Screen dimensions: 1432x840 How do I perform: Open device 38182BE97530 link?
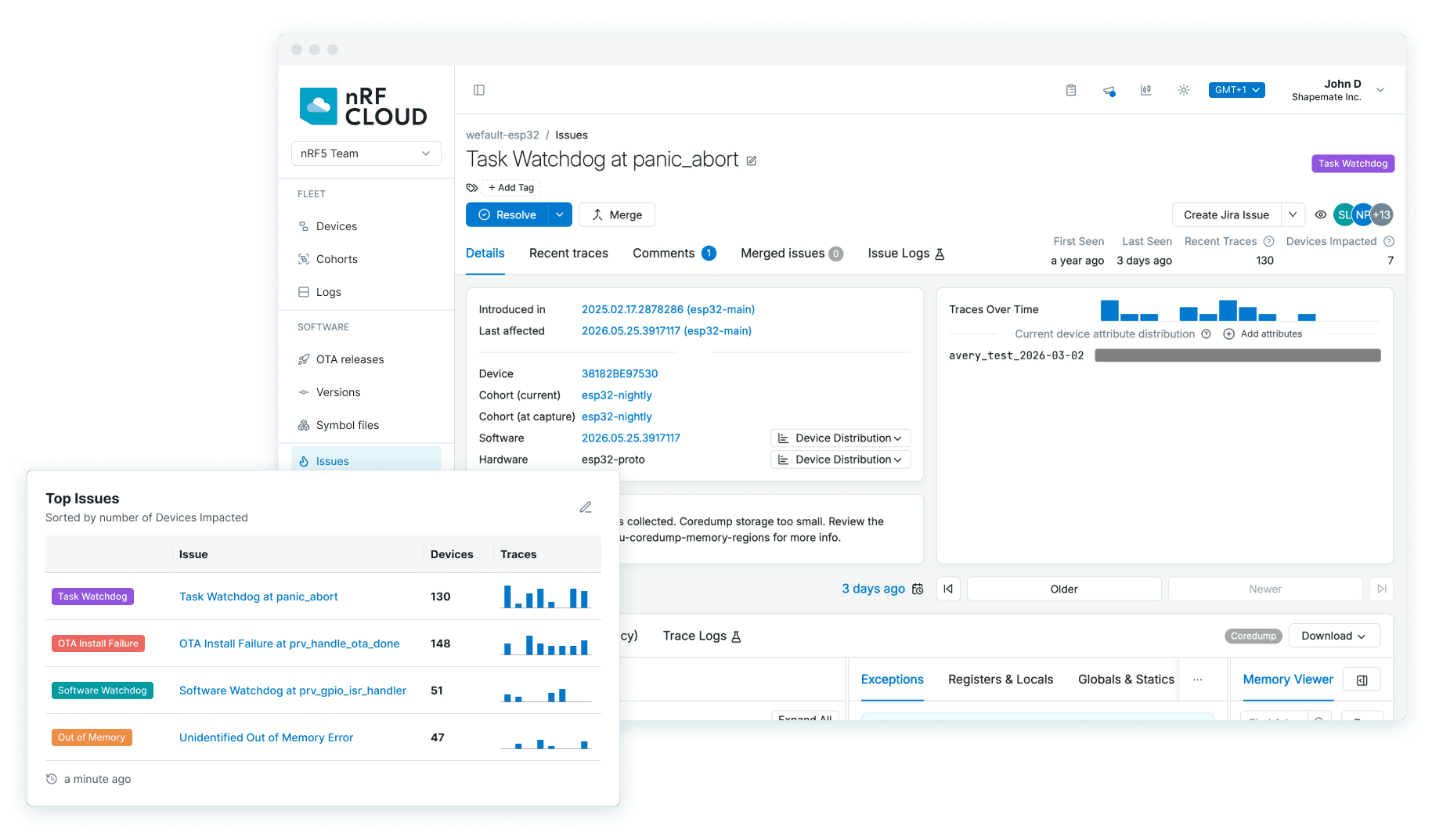click(x=619, y=374)
